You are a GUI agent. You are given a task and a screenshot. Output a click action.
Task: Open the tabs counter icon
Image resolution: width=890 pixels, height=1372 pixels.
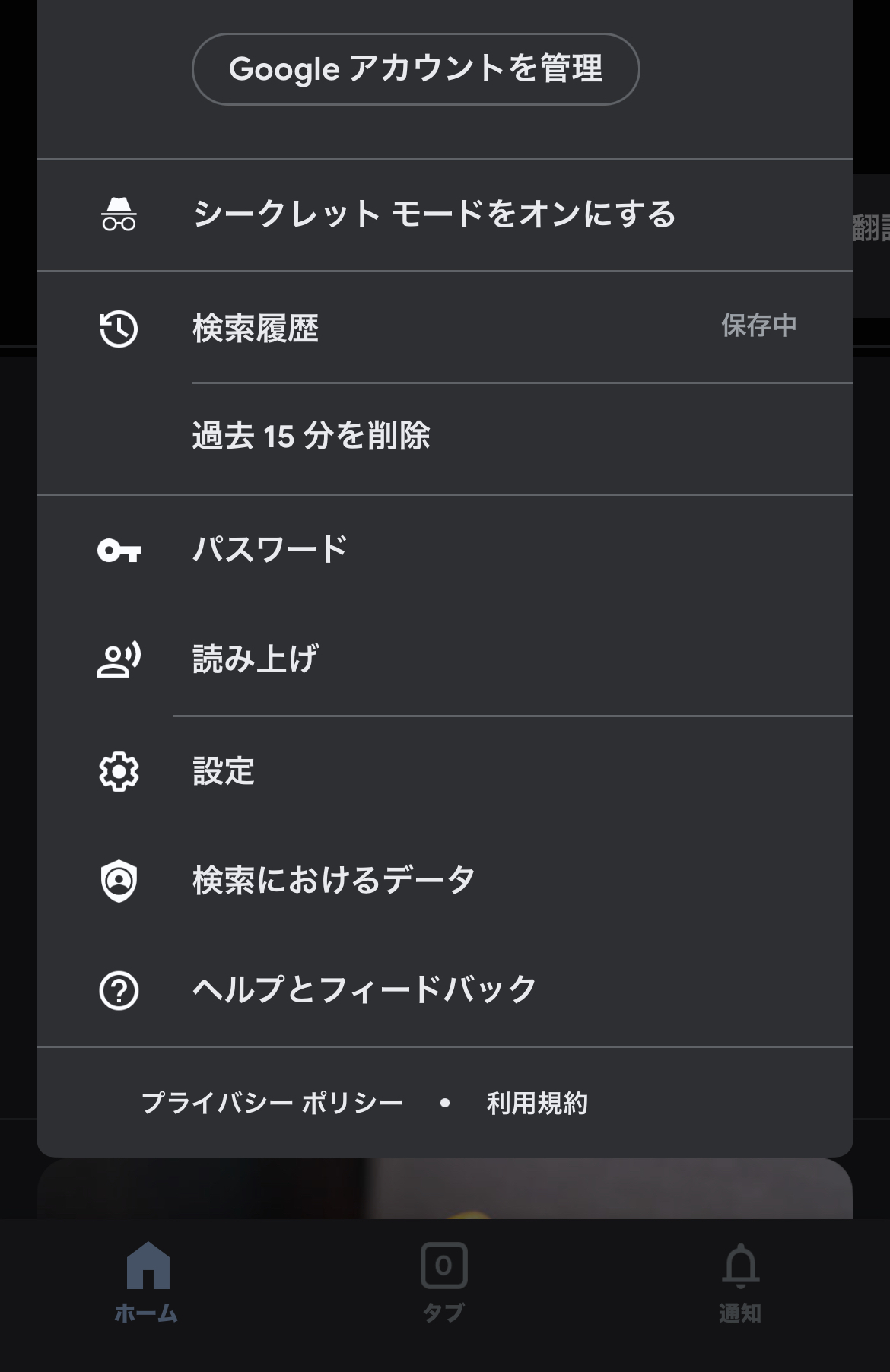pyautogui.click(x=444, y=1266)
